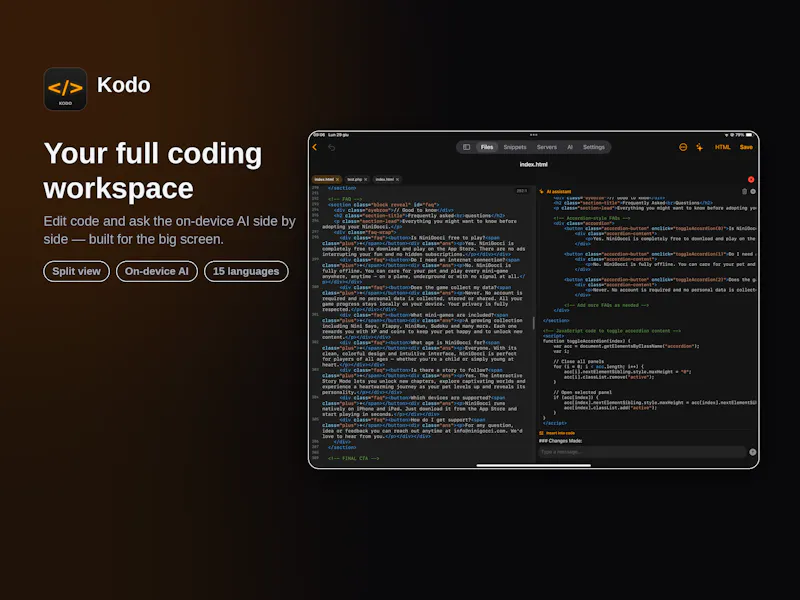Click the Kodo app icon
Viewport: 800px width, 600px height.
(65, 89)
